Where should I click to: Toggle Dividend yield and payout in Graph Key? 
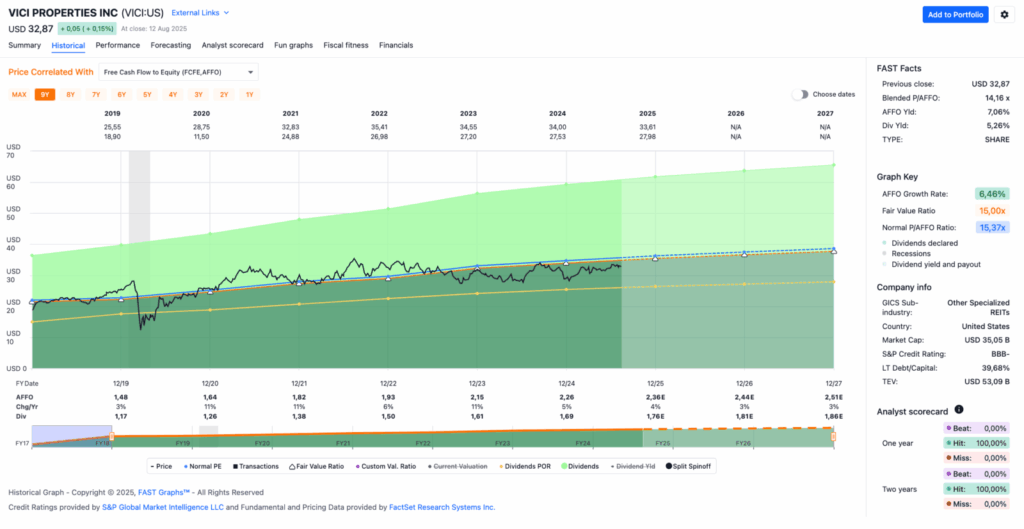[x=931, y=264]
